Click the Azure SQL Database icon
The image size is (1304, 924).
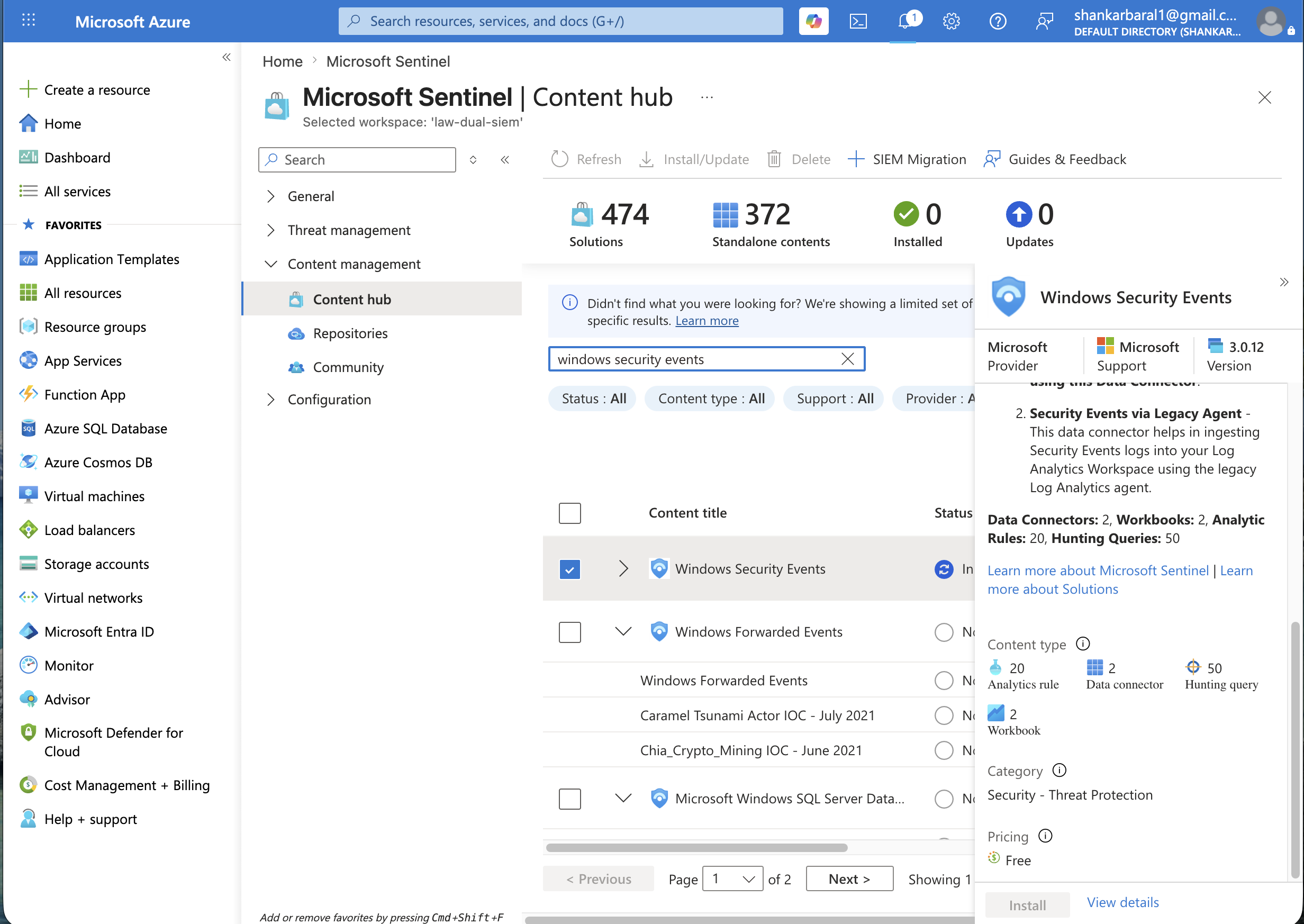click(28, 428)
